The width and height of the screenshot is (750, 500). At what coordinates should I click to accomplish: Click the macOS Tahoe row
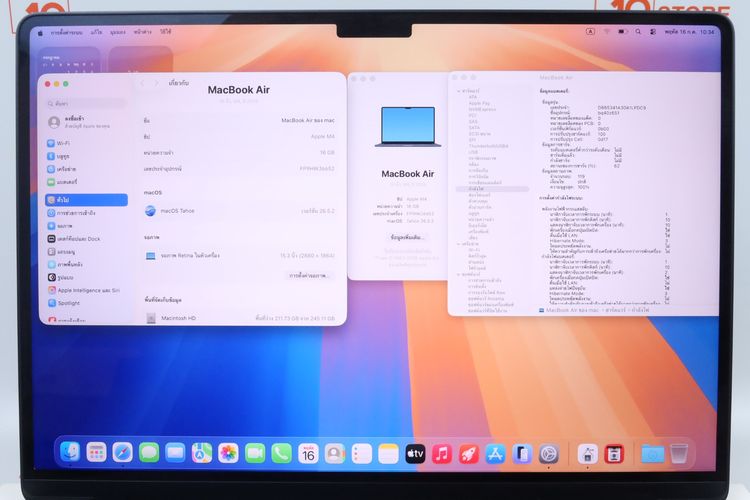239,211
